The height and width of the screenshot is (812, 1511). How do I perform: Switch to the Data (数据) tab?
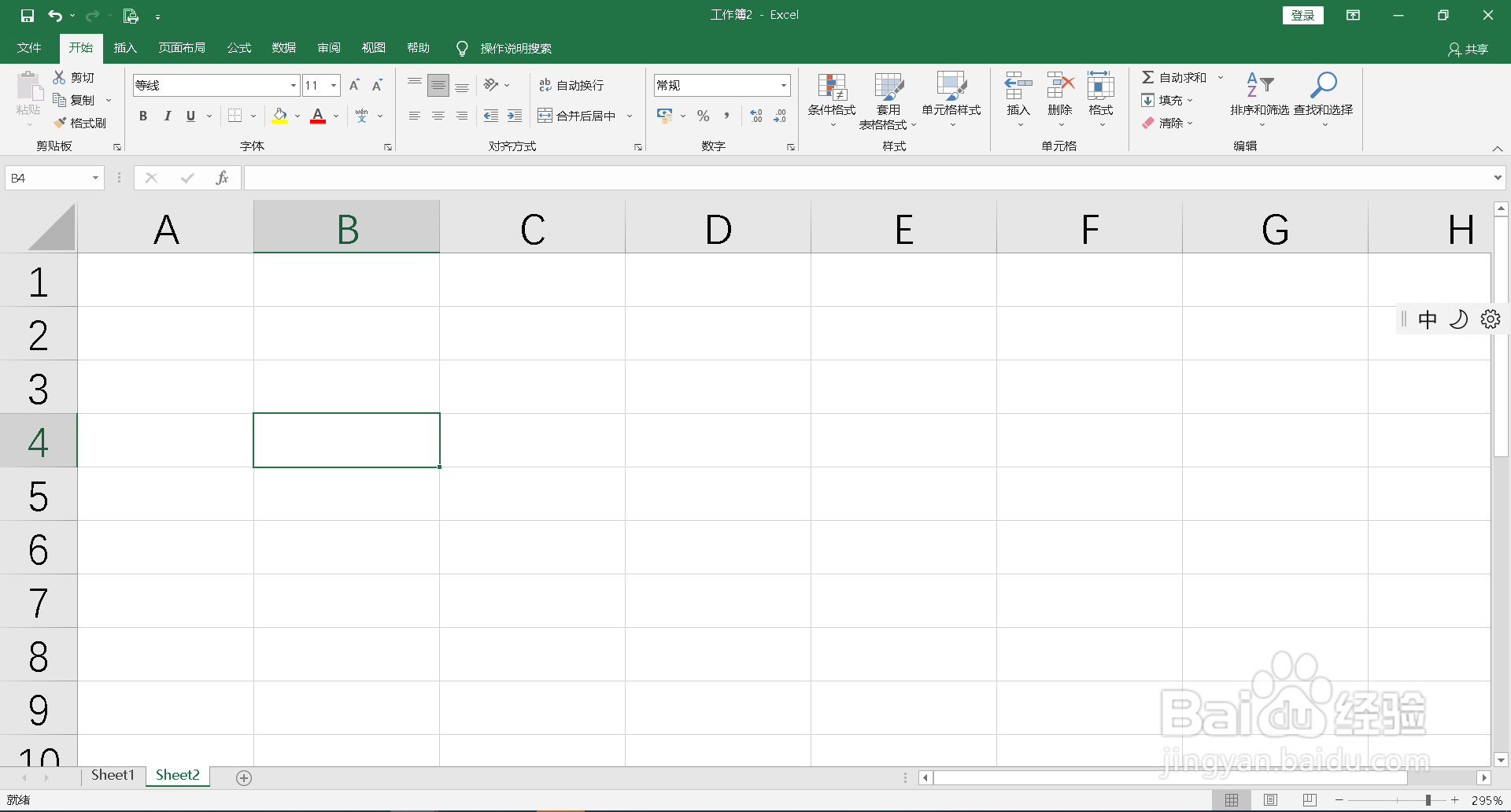click(284, 48)
